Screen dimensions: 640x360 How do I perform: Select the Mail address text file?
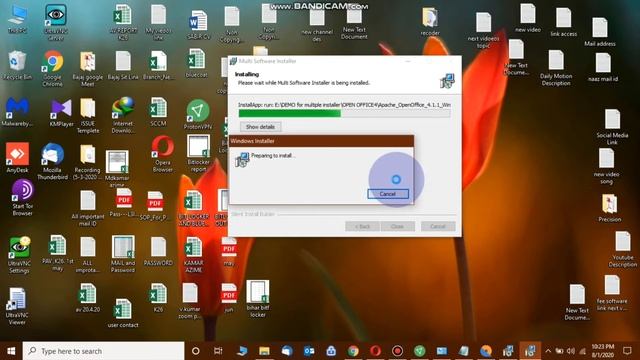(x=600, y=32)
